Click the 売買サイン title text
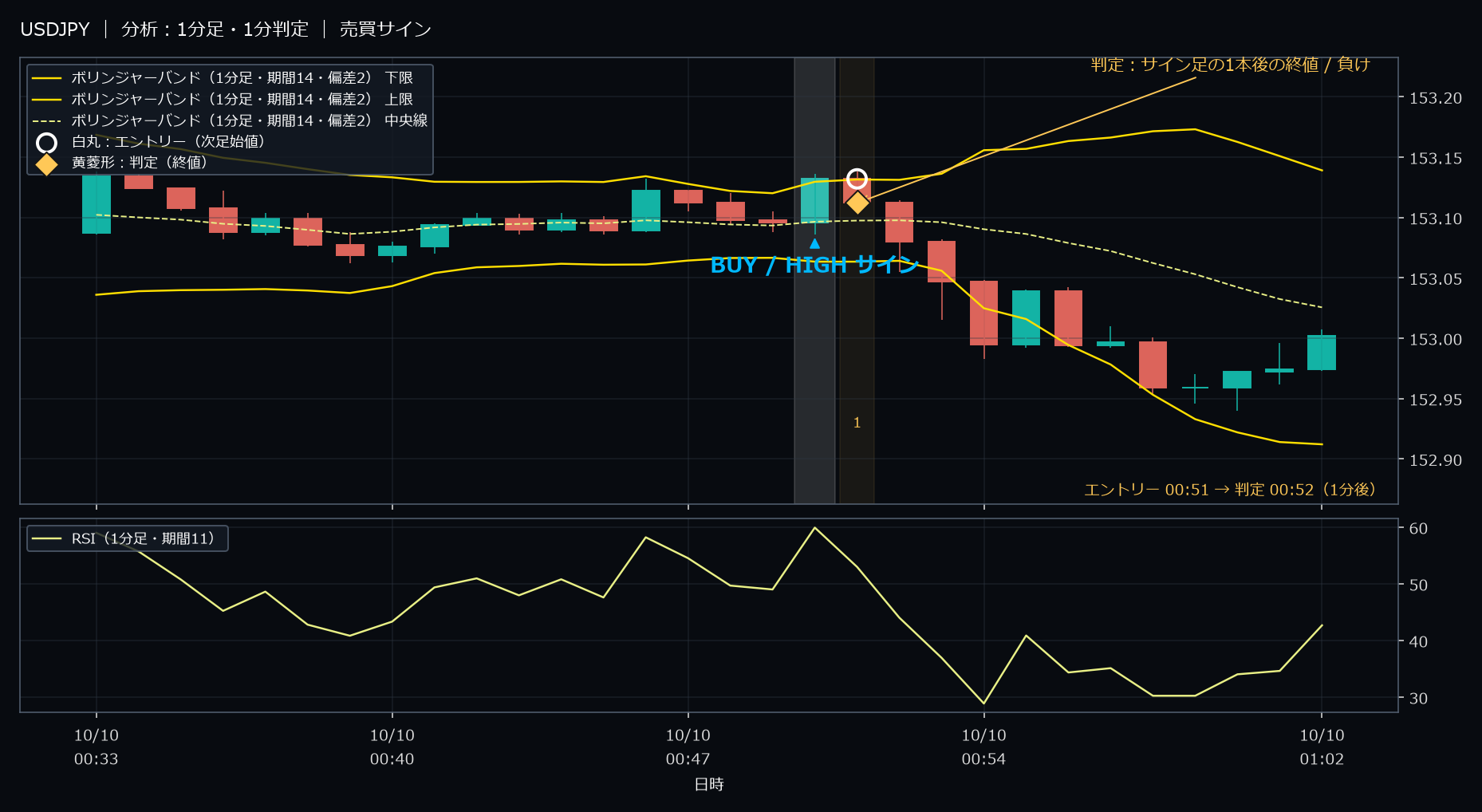Image resolution: width=1482 pixels, height=812 pixels. (385, 30)
